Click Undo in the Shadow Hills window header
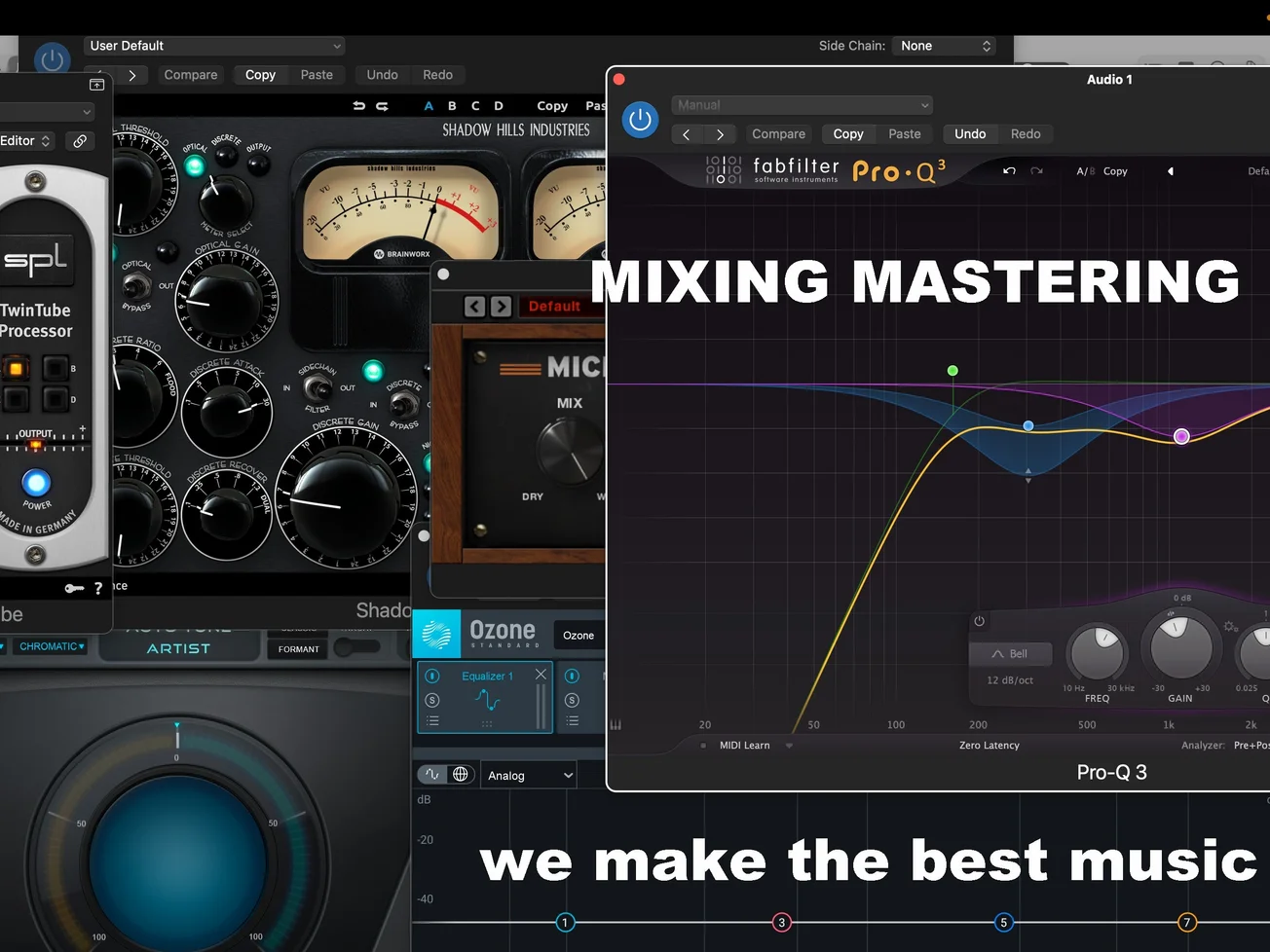The image size is (1270, 952). 382,75
